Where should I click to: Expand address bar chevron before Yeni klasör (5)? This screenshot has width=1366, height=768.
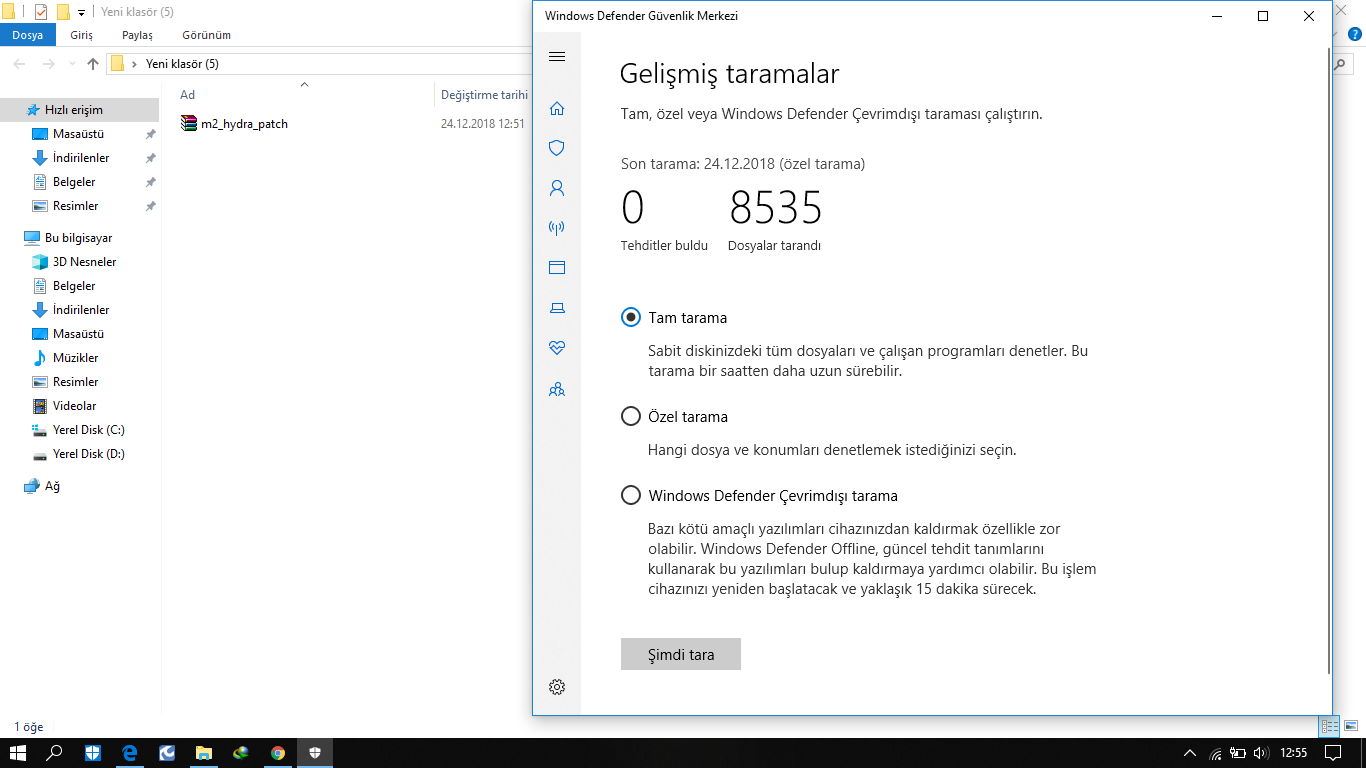[x=134, y=64]
